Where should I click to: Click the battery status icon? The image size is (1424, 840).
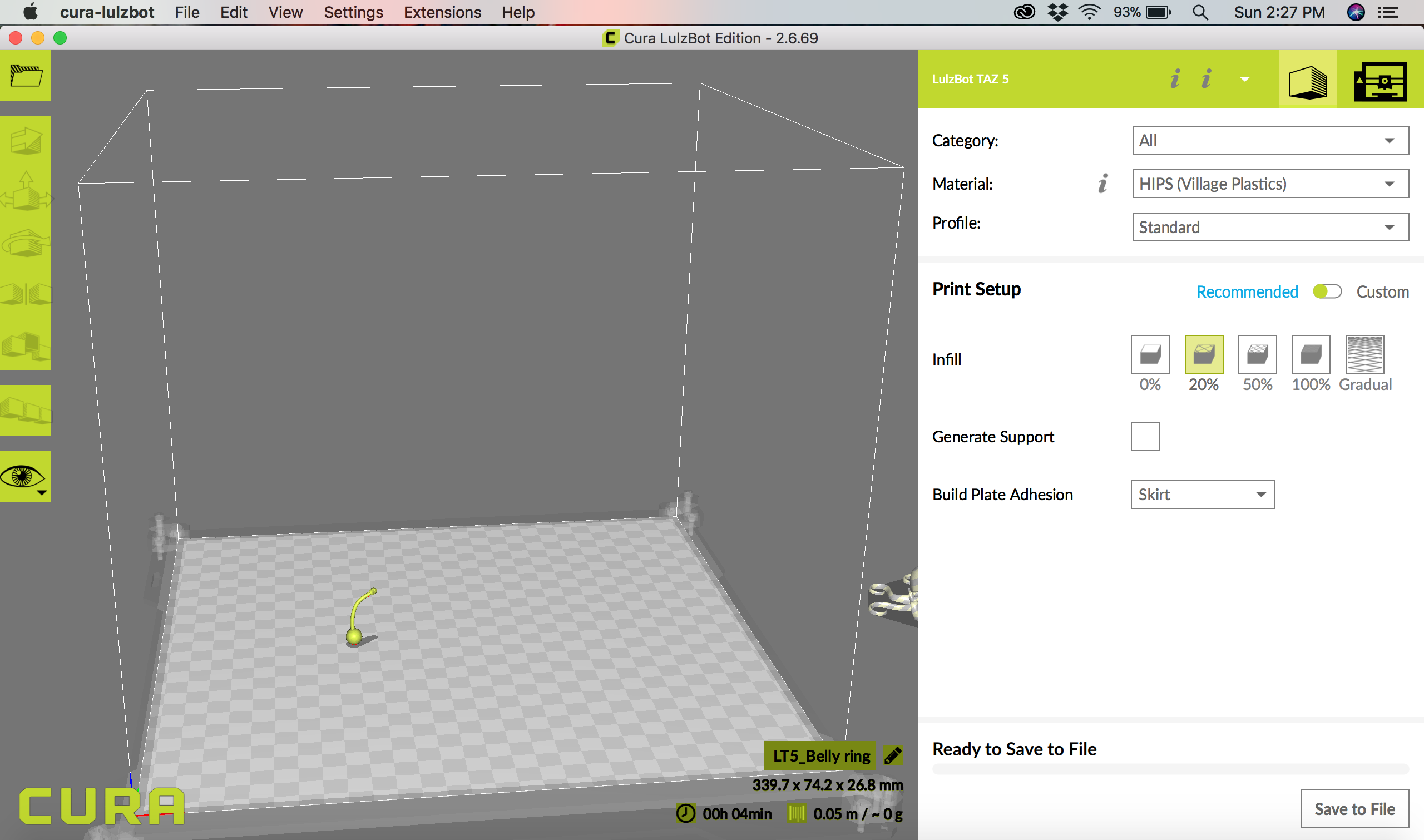tap(1159, 12)
